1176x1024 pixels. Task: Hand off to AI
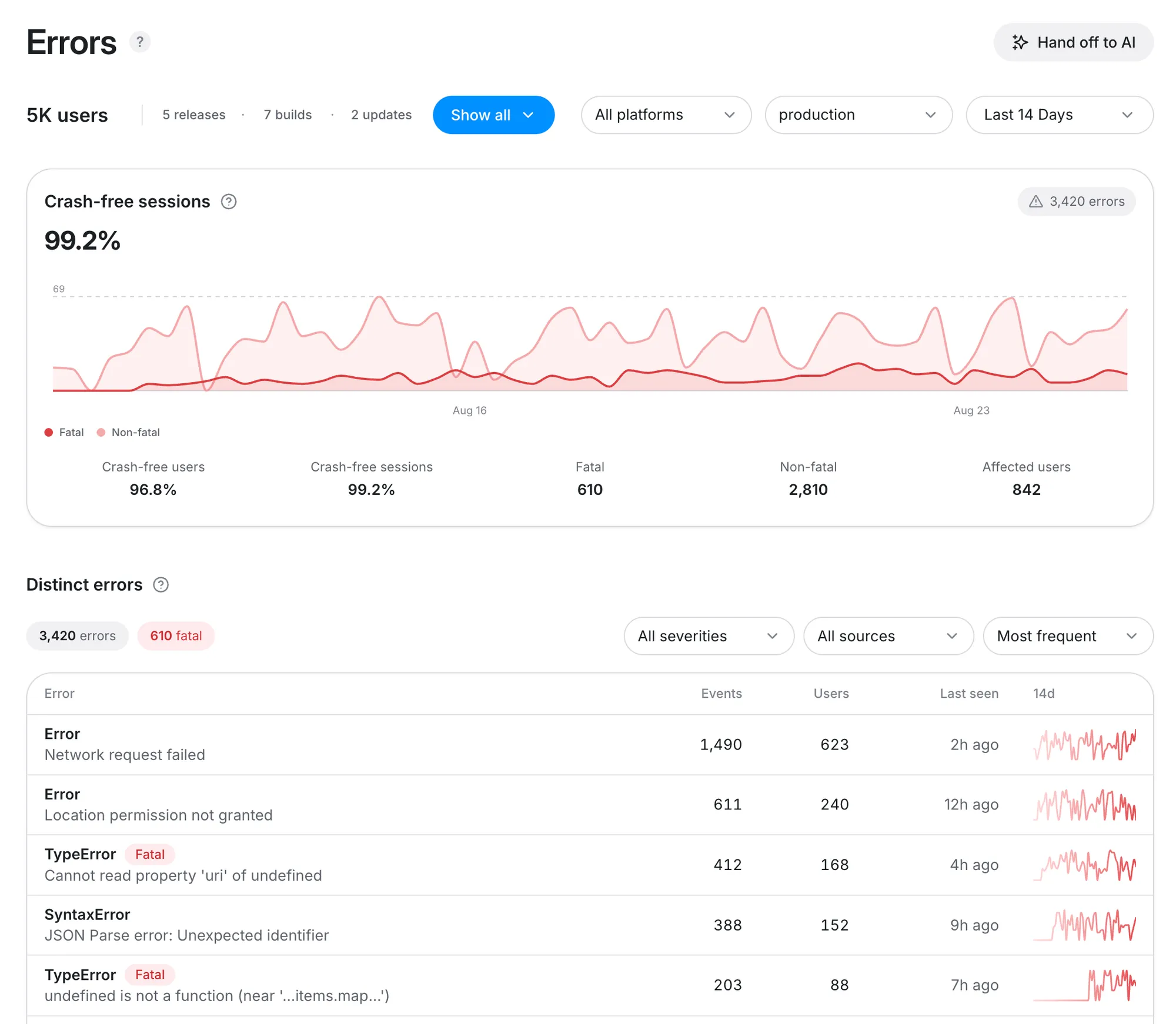click(1074, 42)
